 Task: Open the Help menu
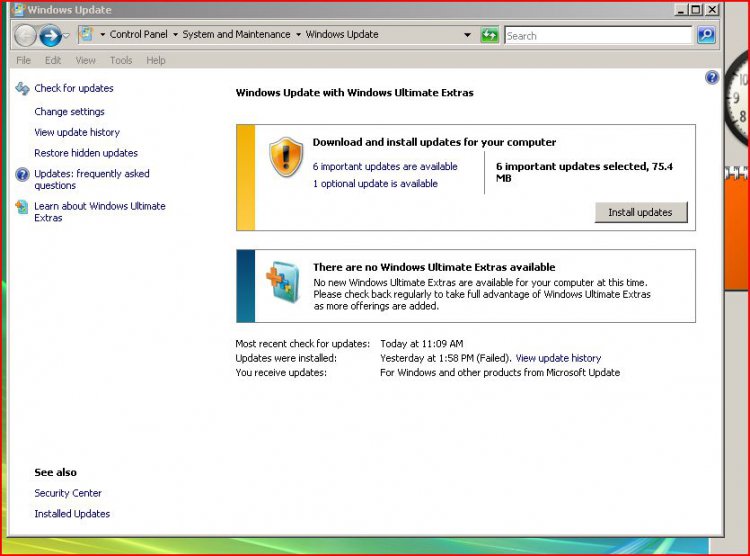(x=156, y=60)
